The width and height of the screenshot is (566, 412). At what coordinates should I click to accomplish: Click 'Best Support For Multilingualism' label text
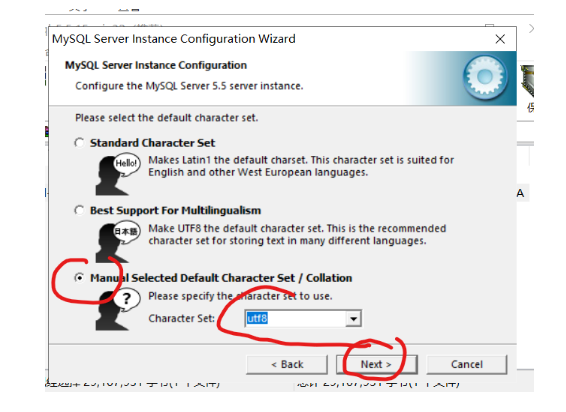175,211
